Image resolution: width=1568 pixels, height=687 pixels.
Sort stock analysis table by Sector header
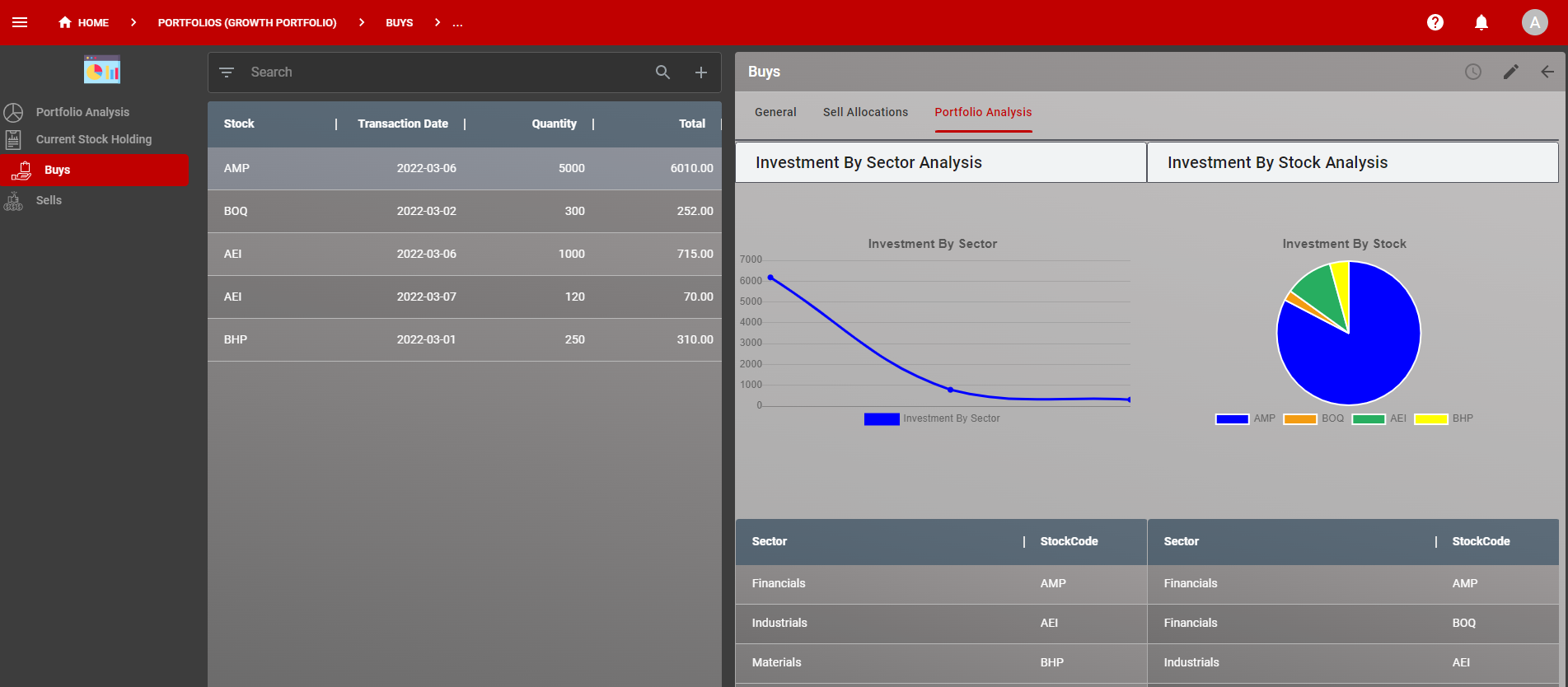tap(1182, 541)
